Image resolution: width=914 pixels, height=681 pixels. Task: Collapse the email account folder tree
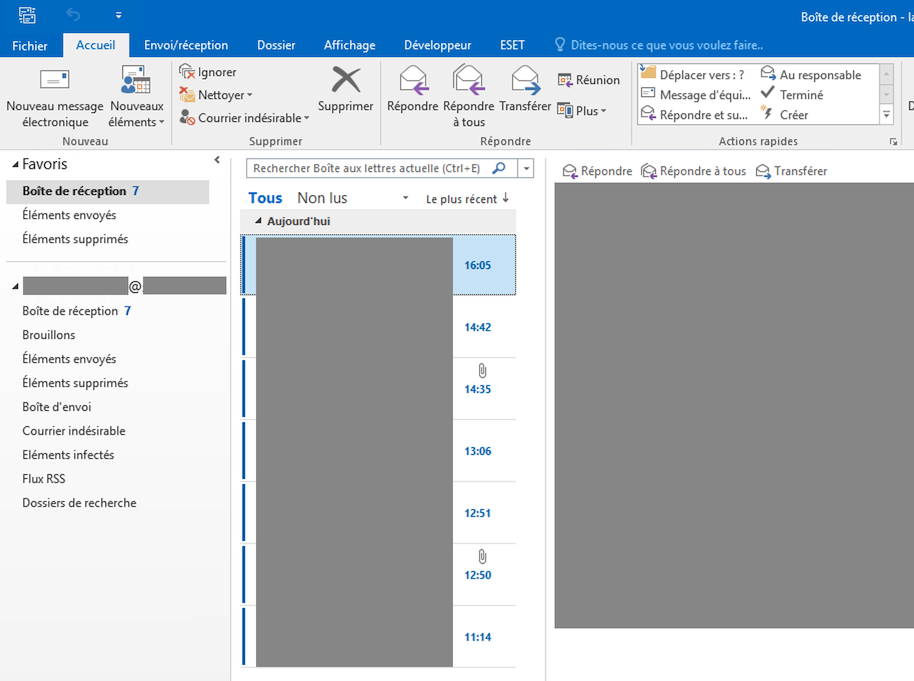pos(15,286)
